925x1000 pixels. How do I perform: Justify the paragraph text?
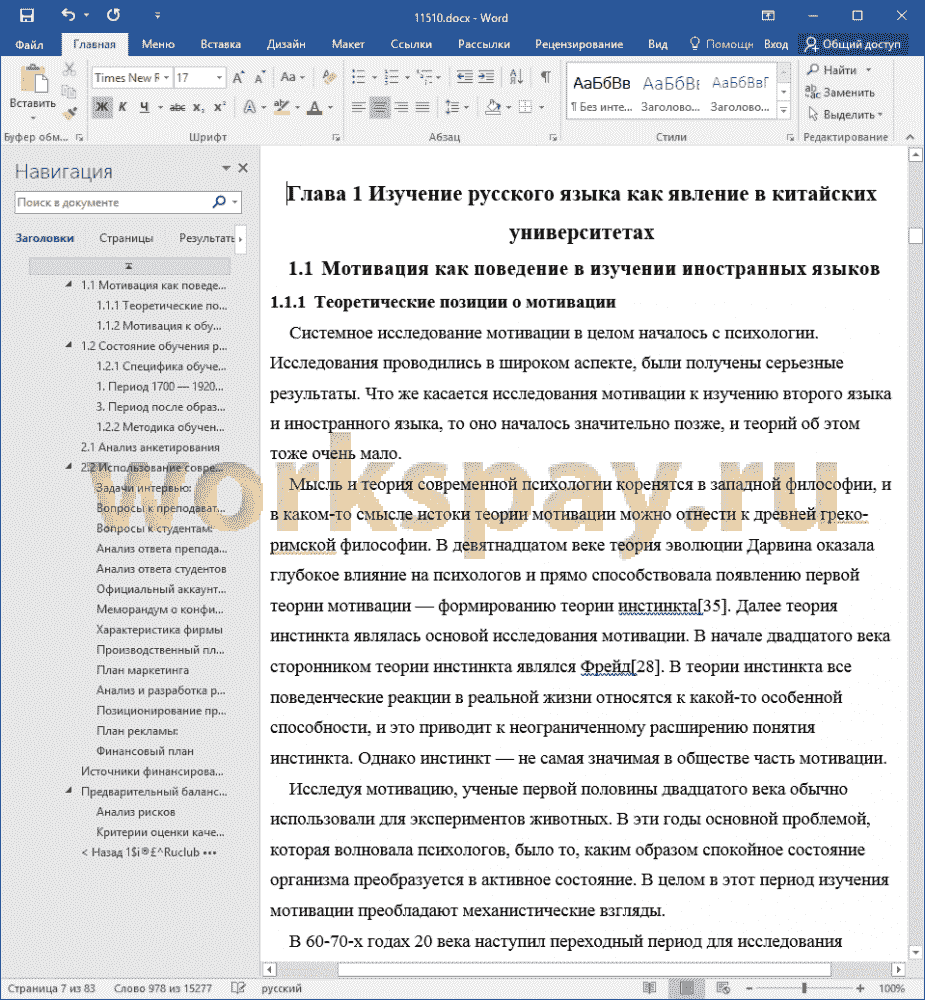pyautogui.click(x=422, y=107)
